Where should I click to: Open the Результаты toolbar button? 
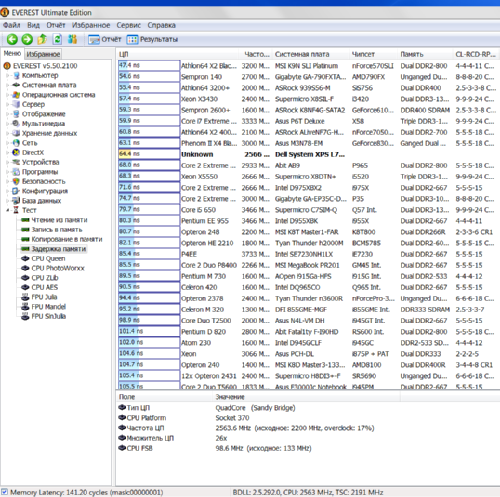(x=152, y=40)
